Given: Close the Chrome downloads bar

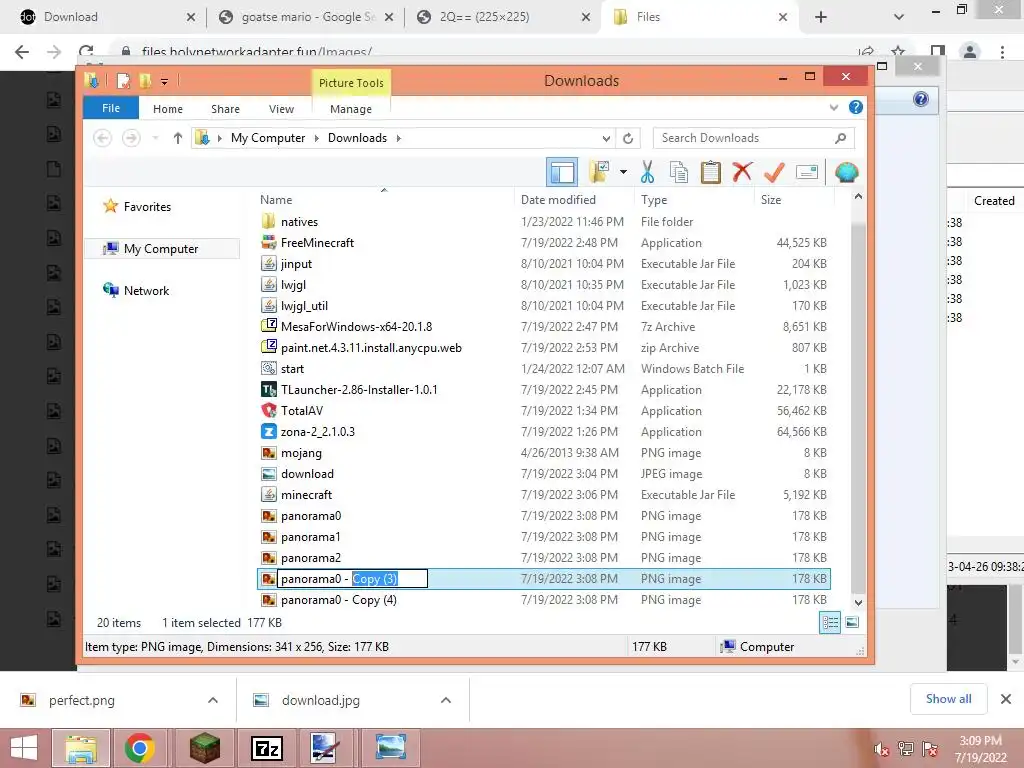Looking at the screenshot, I should coord(1006,699).
